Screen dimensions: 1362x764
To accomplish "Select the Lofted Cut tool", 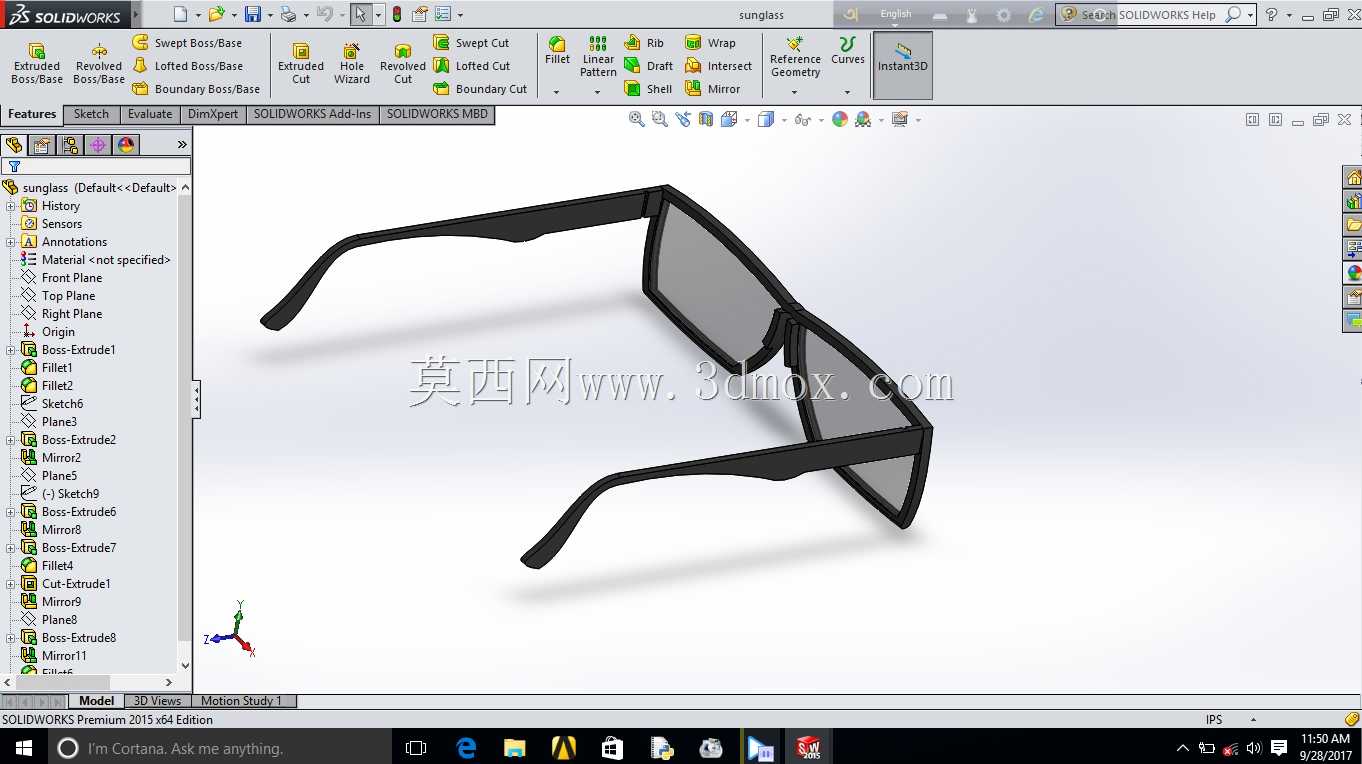I will click(x=472, y=66).
